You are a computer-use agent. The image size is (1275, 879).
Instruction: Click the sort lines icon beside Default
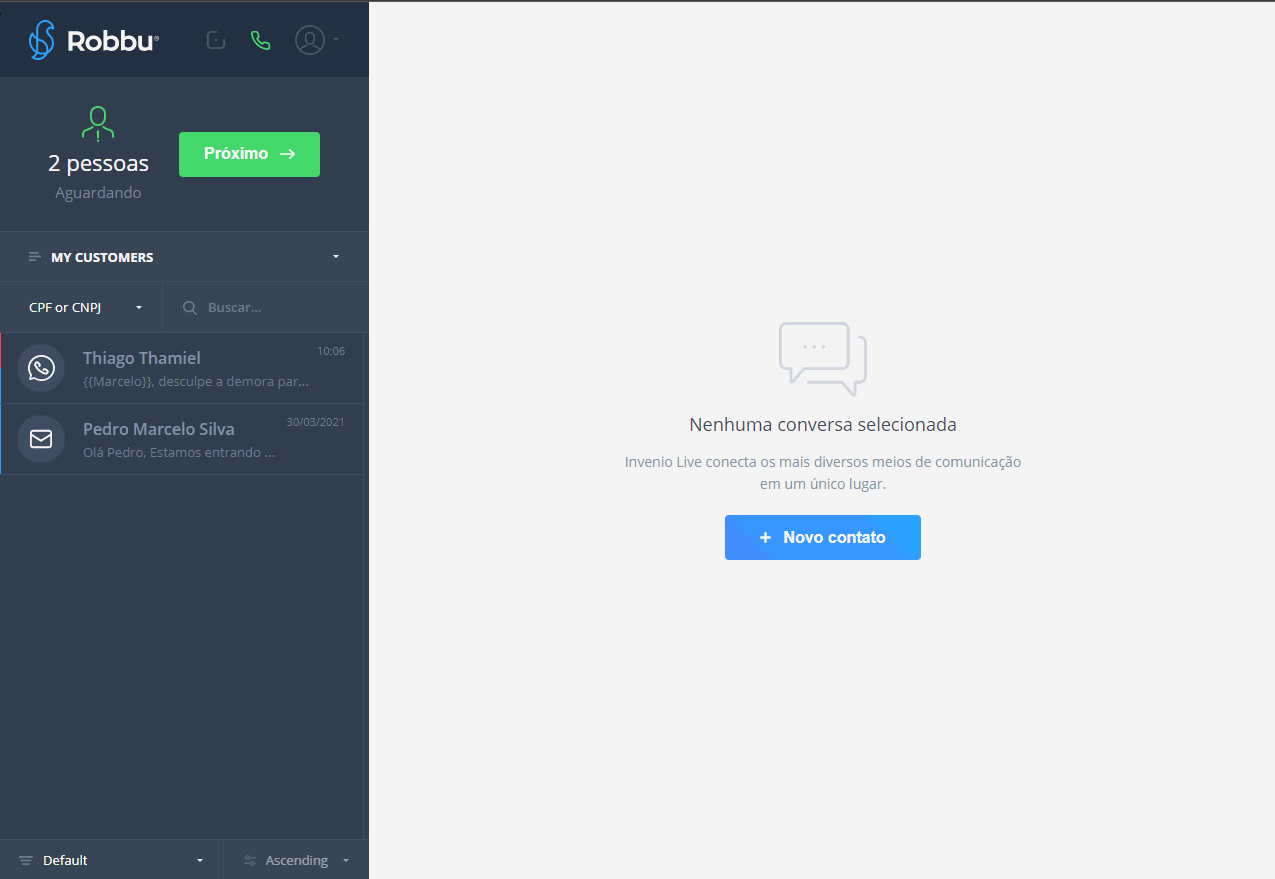click(26, 861)
